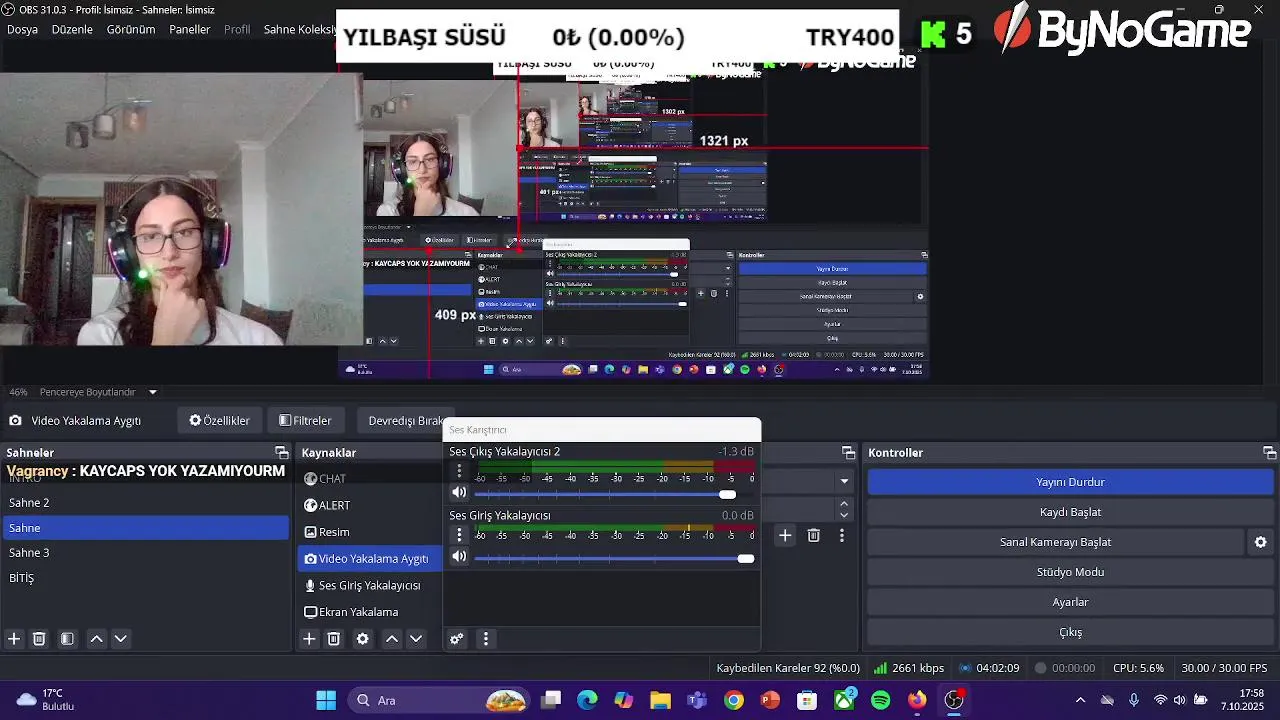Image resolution: width=1280 pixels, height=720 pixels.
Task: Increase transition duration stepper up arrow
Action: 844,504
